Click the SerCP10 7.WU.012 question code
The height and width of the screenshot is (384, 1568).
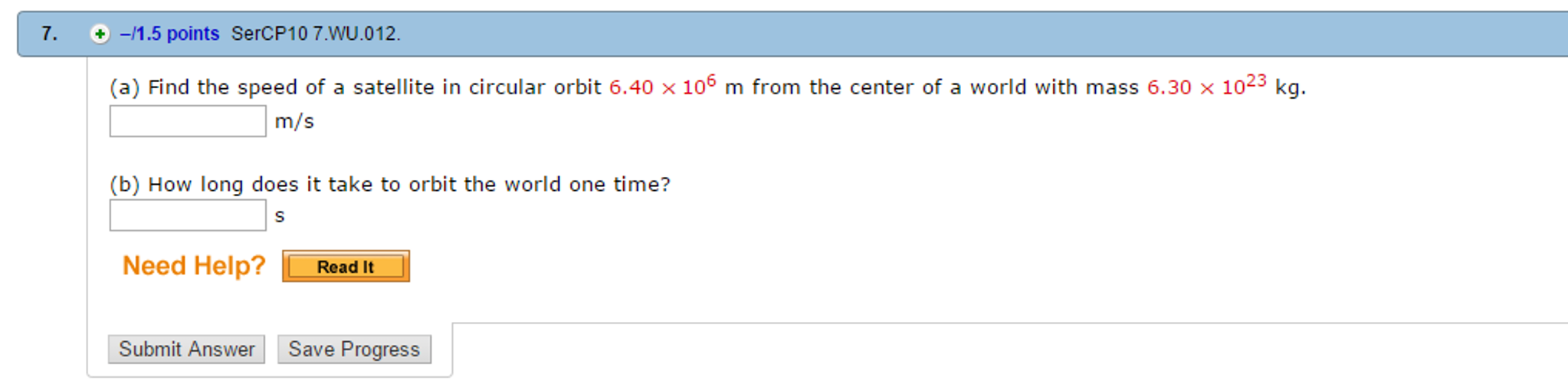[315, 34]
